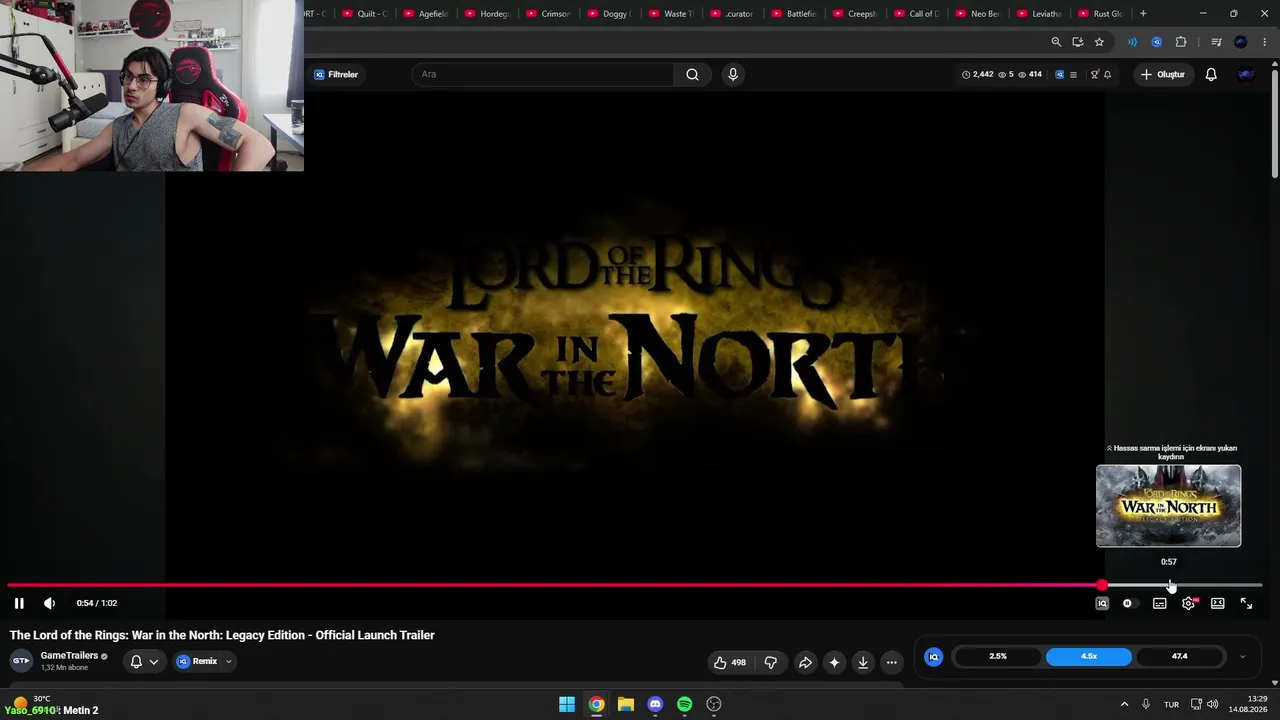Switch to theater mode view

click(x=1217, y=603)
